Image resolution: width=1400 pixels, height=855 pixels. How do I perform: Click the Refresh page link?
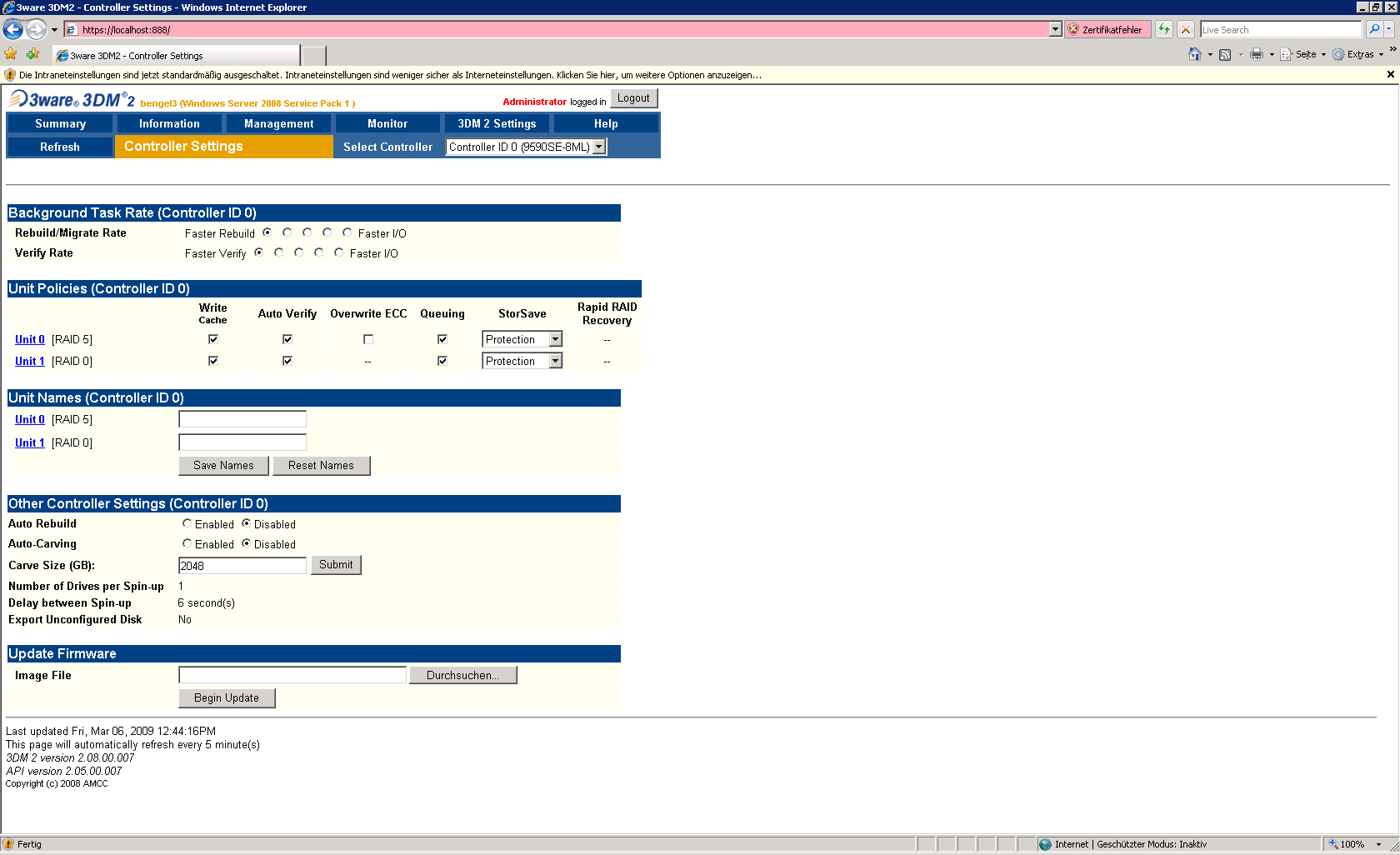(x=60, y=147)
